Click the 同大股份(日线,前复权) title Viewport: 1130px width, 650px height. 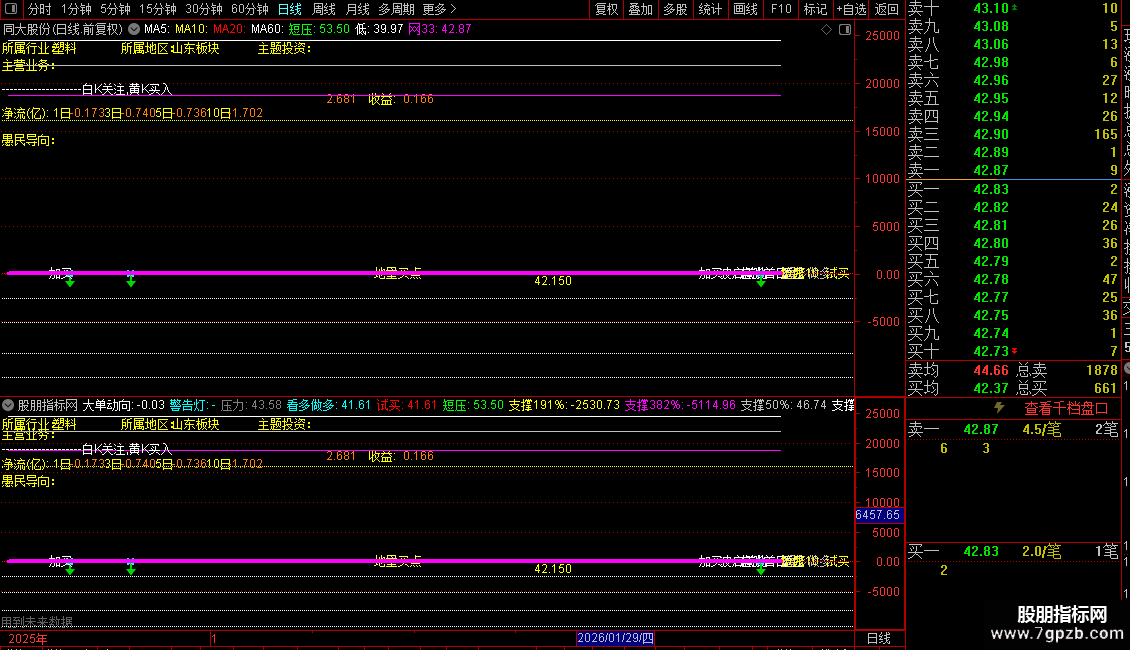point(63,30)
